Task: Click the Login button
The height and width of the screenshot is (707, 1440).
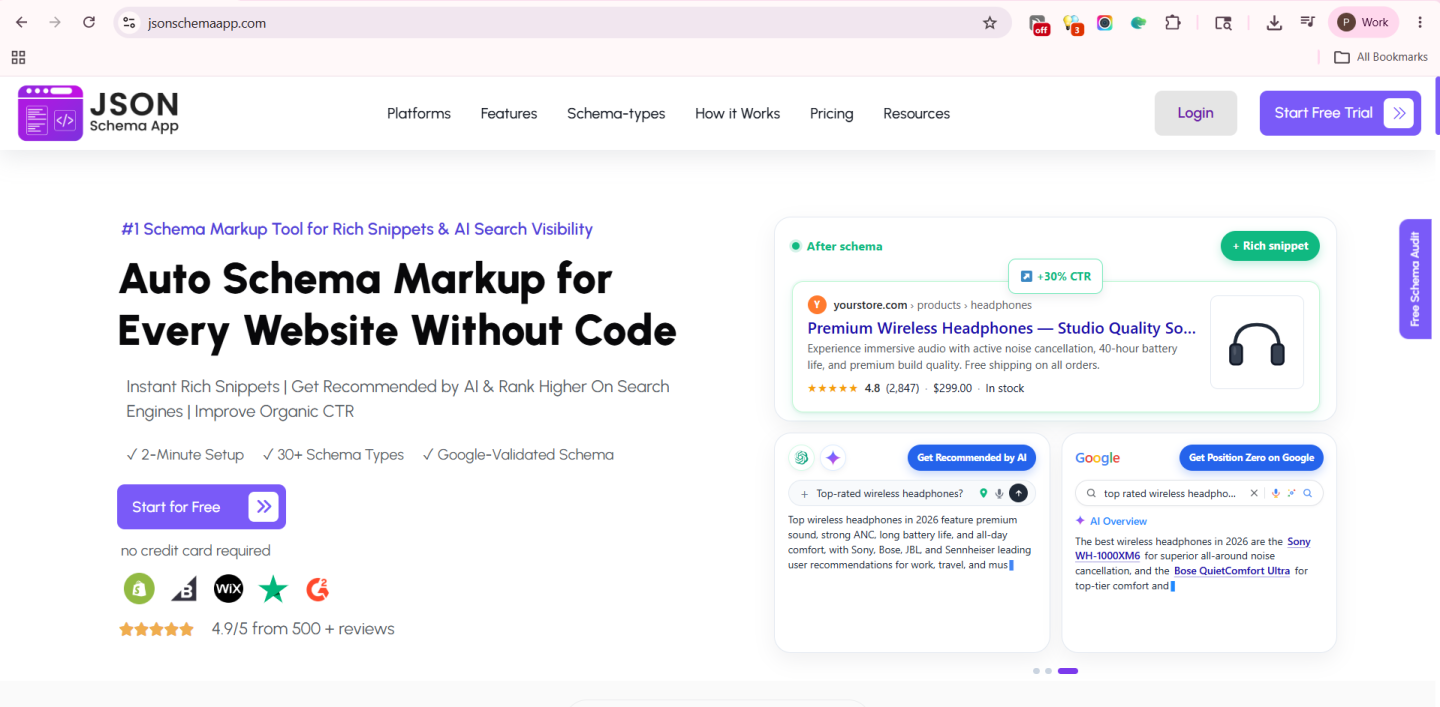Action: pos(1196,113)
